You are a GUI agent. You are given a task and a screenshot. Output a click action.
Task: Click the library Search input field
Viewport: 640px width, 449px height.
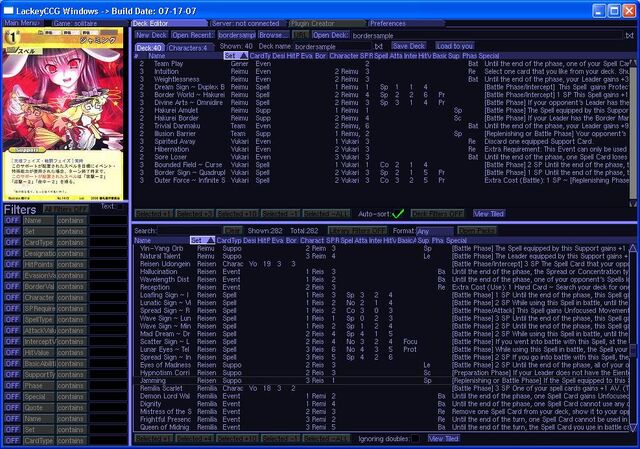(189, 231)
